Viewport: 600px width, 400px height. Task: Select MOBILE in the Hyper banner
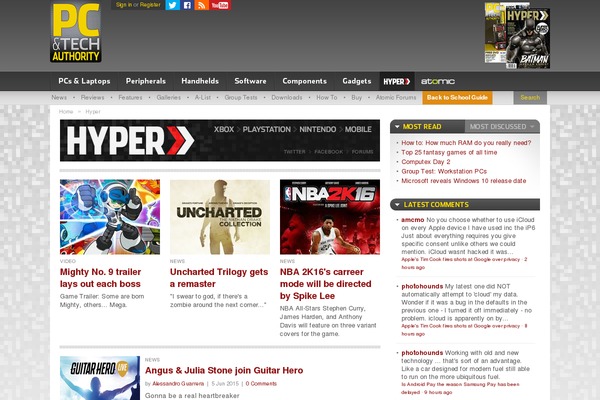[x=358, y=129]
